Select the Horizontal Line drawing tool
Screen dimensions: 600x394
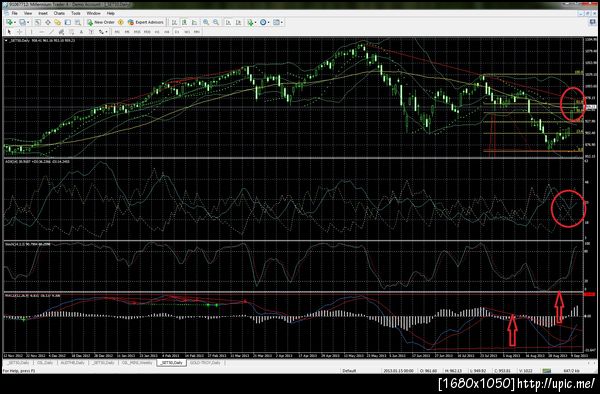click(x=42, y=32)
